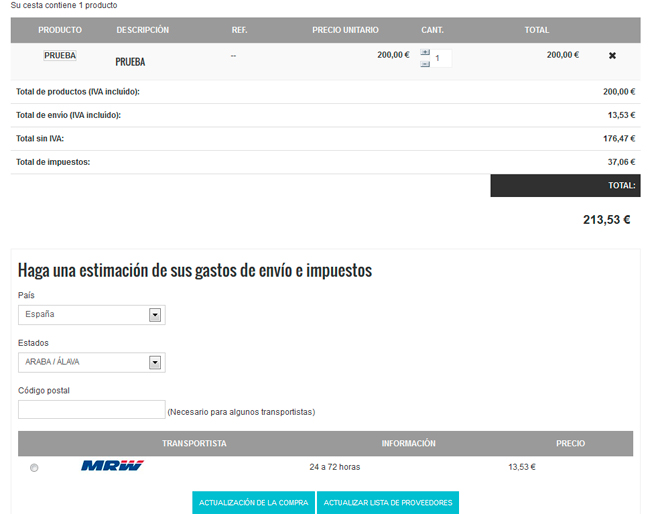The height and width of the screenshot is (514, 650).
Task: Click the shipping estimation heading
Action: pos(195,270)
